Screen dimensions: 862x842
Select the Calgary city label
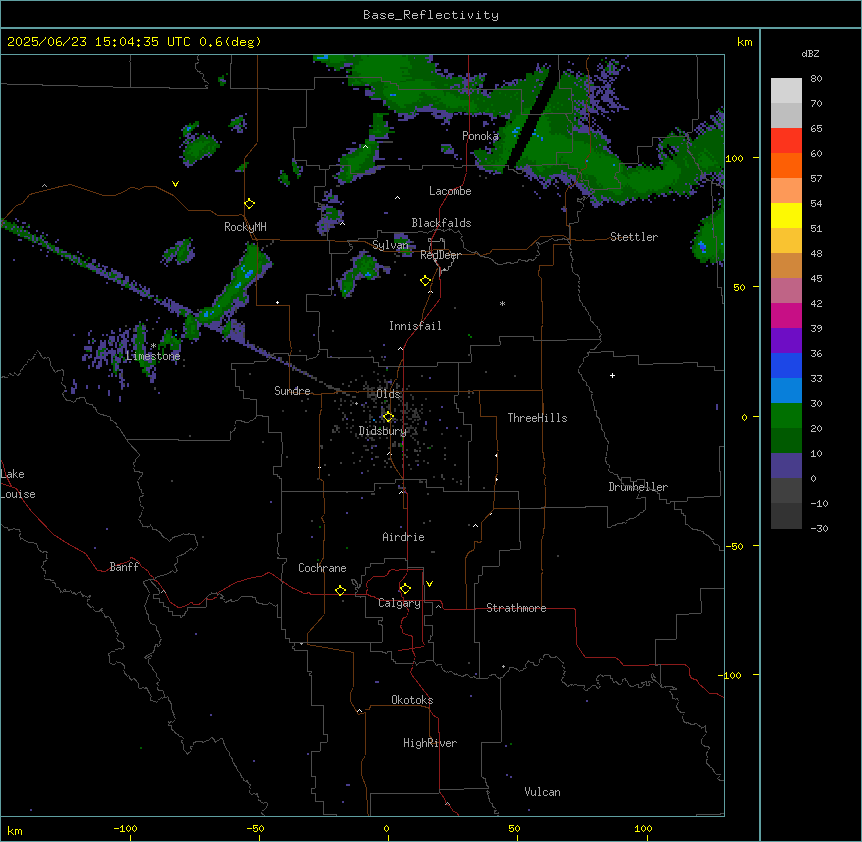pos(399,603)
